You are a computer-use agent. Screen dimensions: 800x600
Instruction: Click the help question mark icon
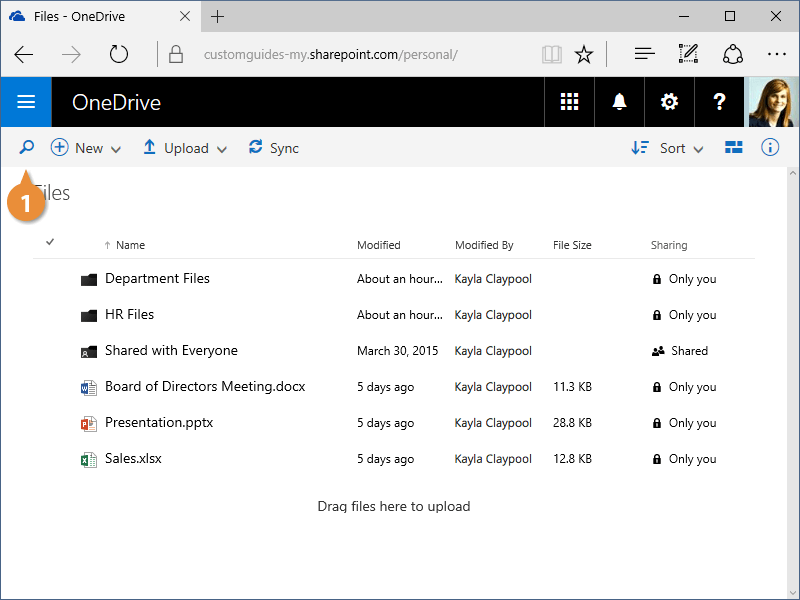[719, 102]
